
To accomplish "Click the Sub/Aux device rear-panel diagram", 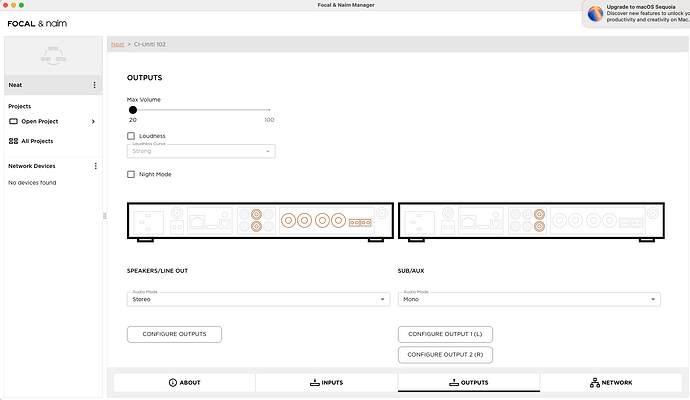I will tap(531, 222).
